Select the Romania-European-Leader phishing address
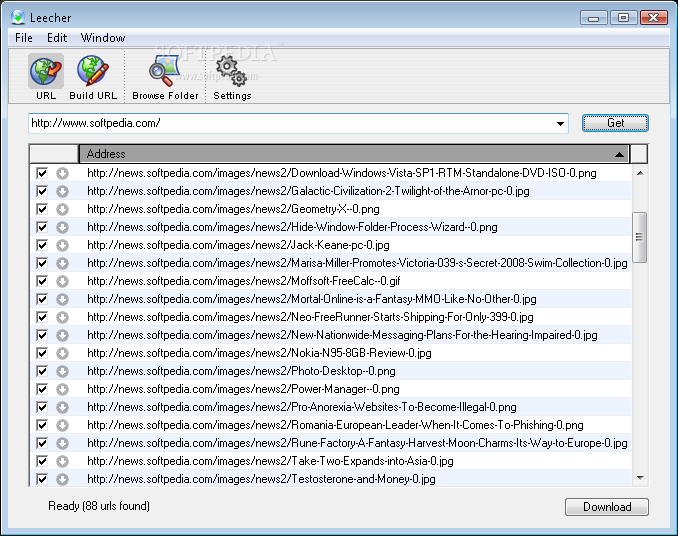678x536 pixels. coord(335,425)
